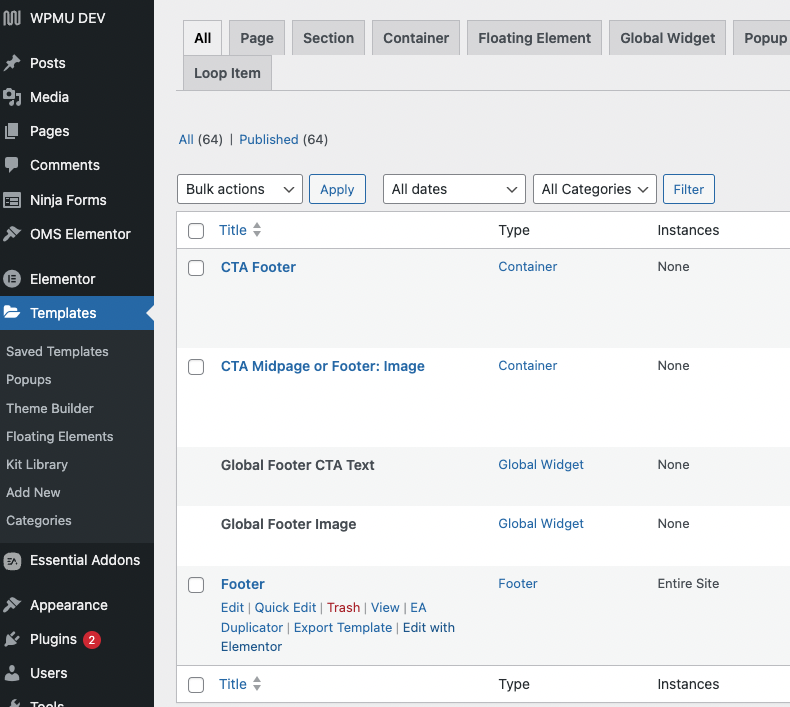The width and height of the screenshot is (790, 707).
Task: Click Global Footer CTA Text title
Action: (297, 465)
